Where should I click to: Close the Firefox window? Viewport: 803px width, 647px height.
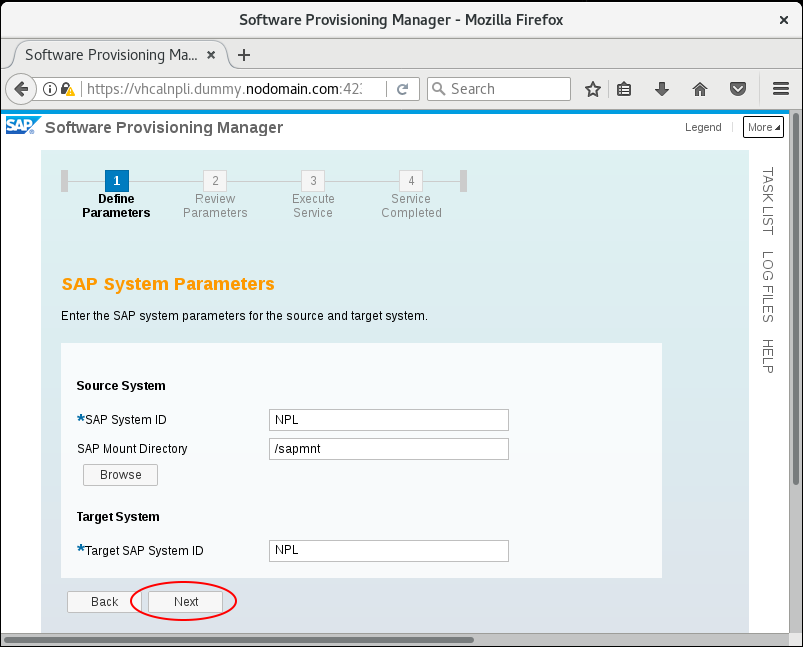pos(784,20)
